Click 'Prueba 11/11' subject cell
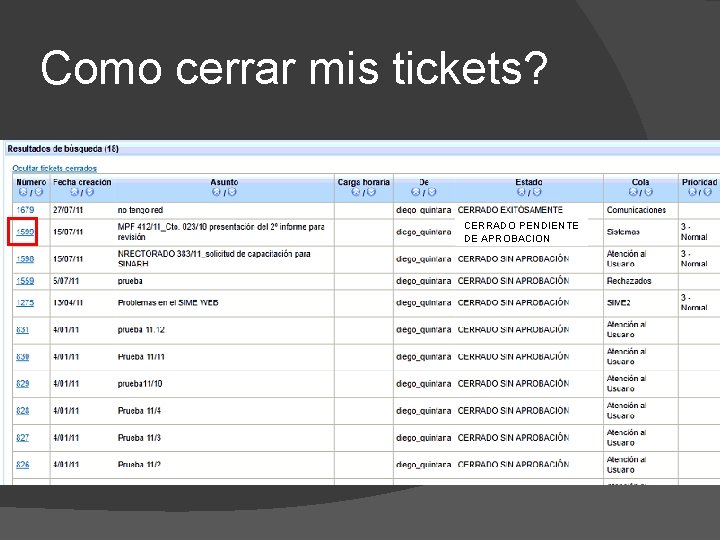 141,357
